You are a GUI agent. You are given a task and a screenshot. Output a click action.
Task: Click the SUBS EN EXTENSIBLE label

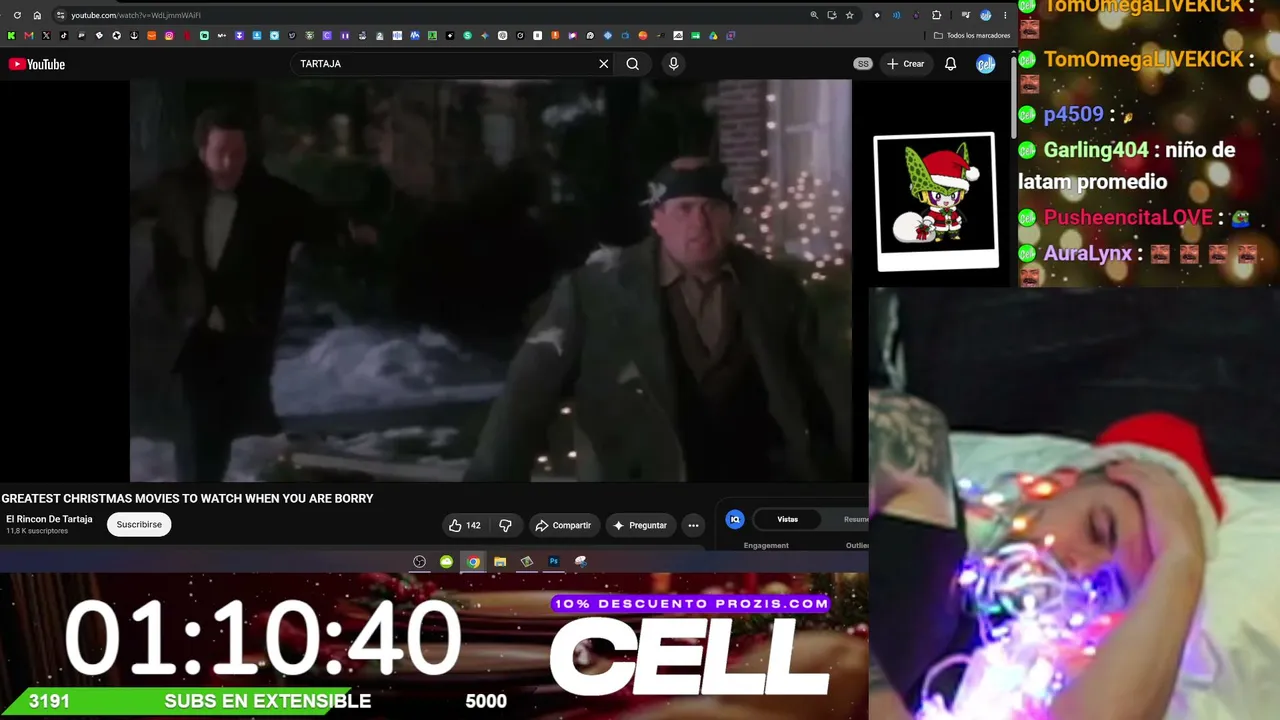pyautogui.click(x=268, y=701)
